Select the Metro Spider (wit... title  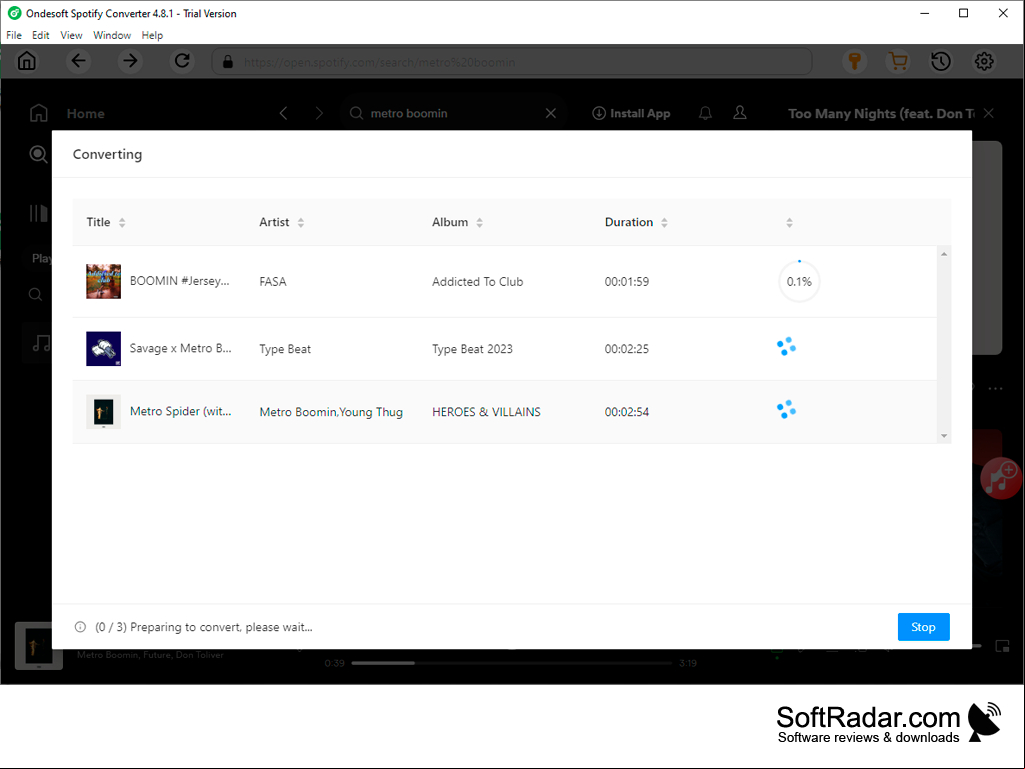(180, 411)
